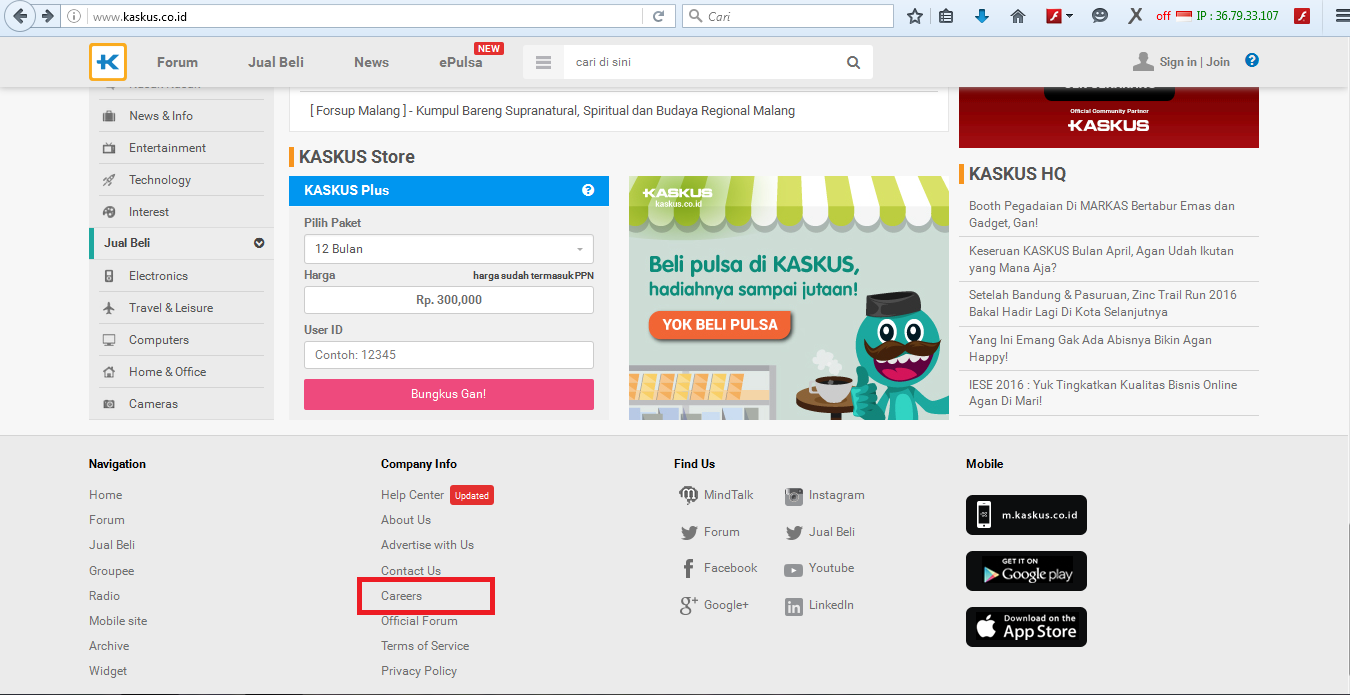Click the KASKUS logo
The image size is (1350, 695).
pyautogui.click(x=107, y=61)
